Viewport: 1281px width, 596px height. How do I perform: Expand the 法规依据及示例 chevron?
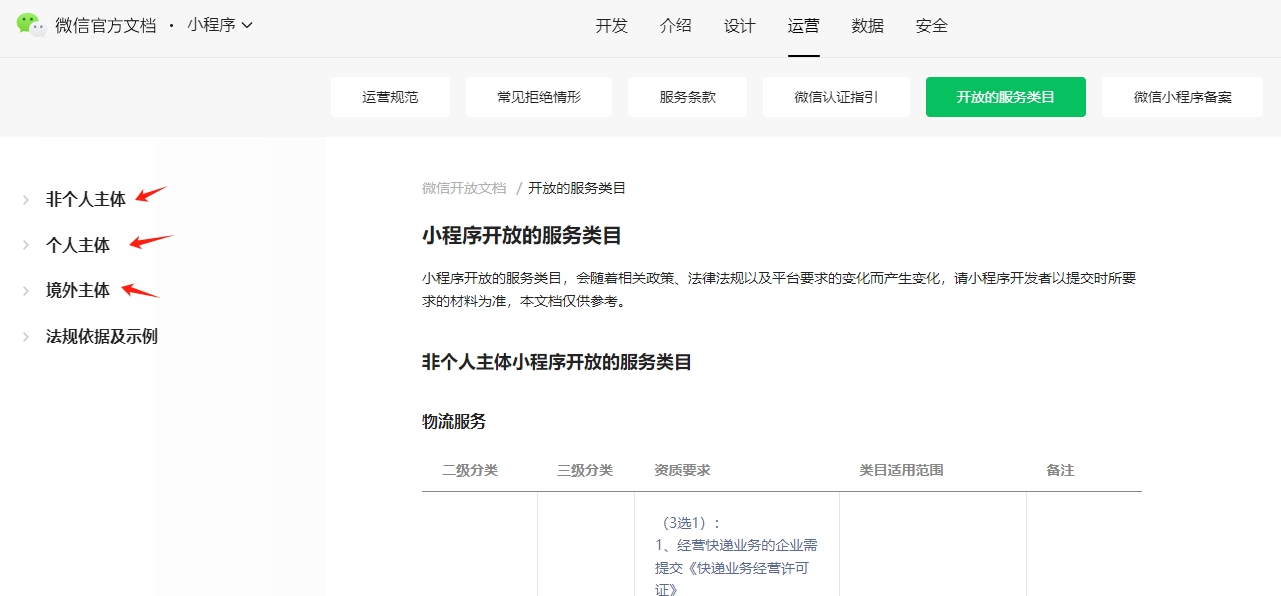[26, 337]
